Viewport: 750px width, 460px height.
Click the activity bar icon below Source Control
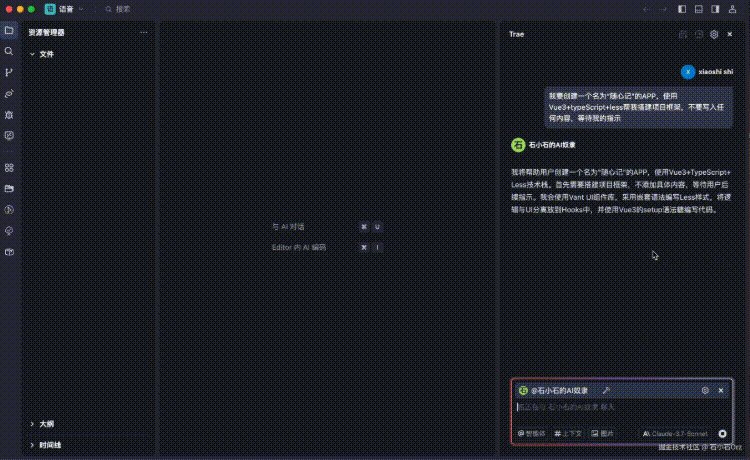9,94
